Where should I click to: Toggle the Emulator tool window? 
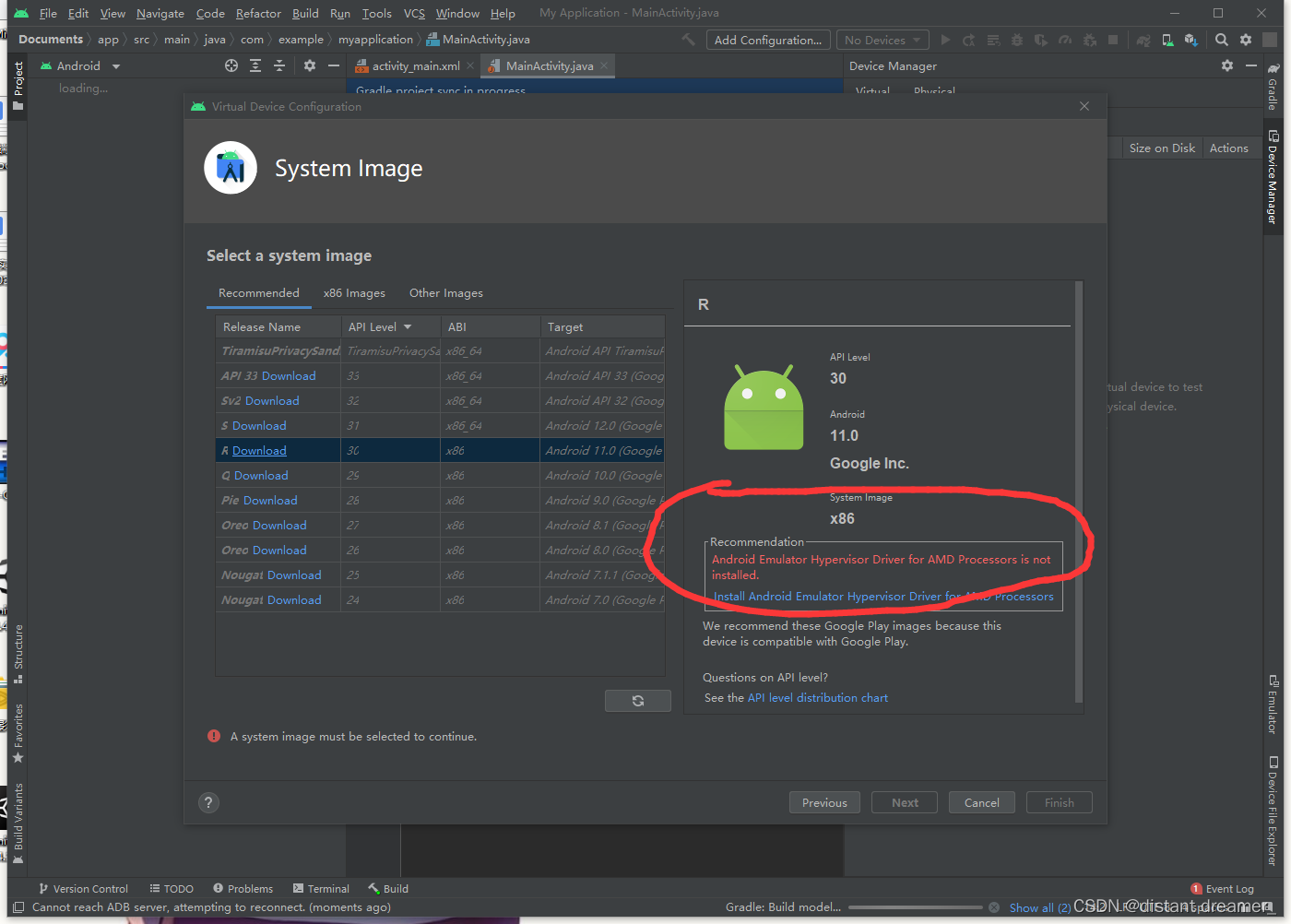click(1273, 704)
